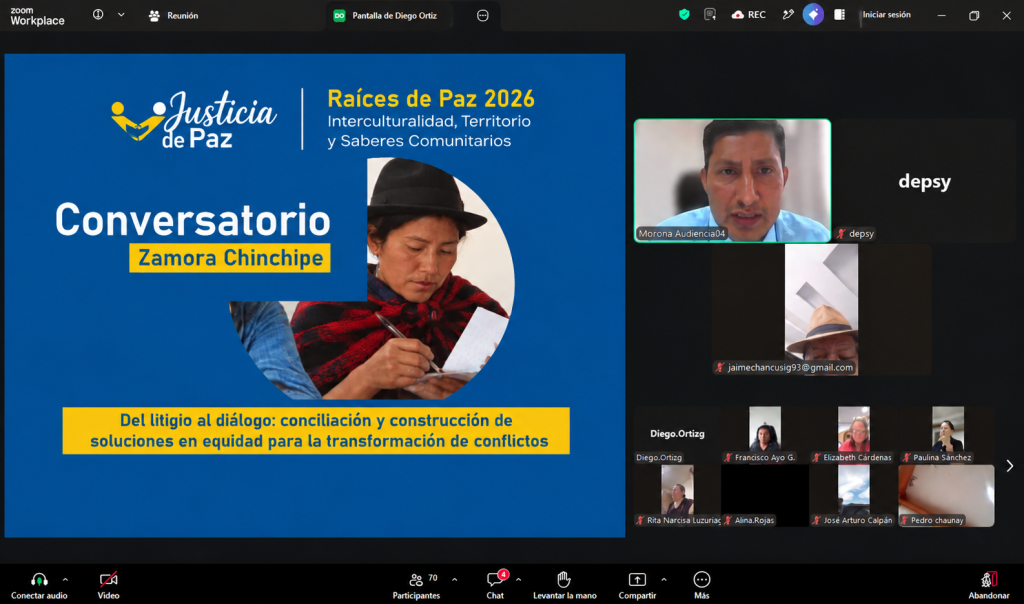This screenshot has width=1024, height=604.
Task: Open the AI Companion sparkle icon
Action: point(813,14)
